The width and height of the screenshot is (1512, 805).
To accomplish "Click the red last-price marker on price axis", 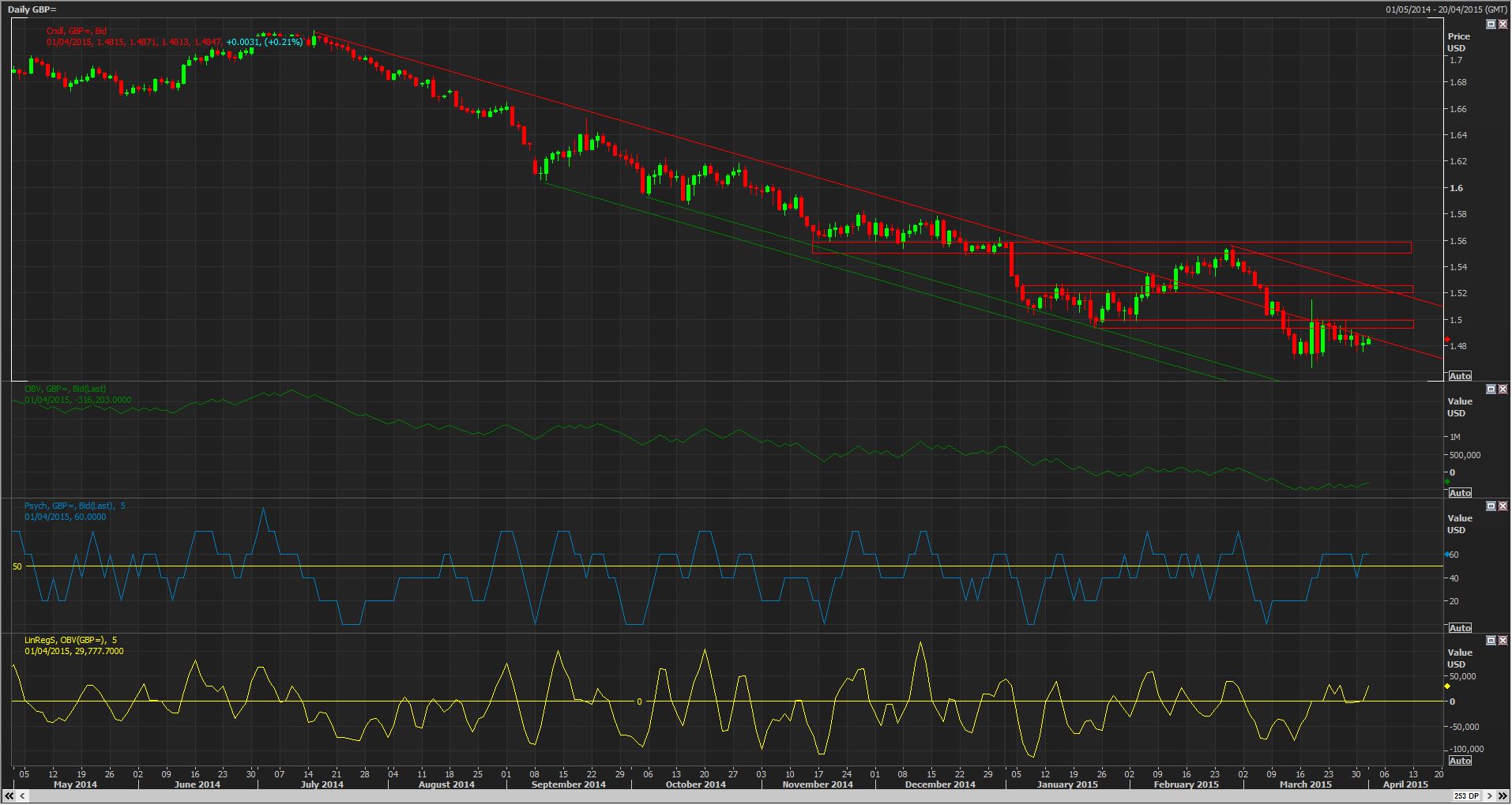I will point(1446,340).
